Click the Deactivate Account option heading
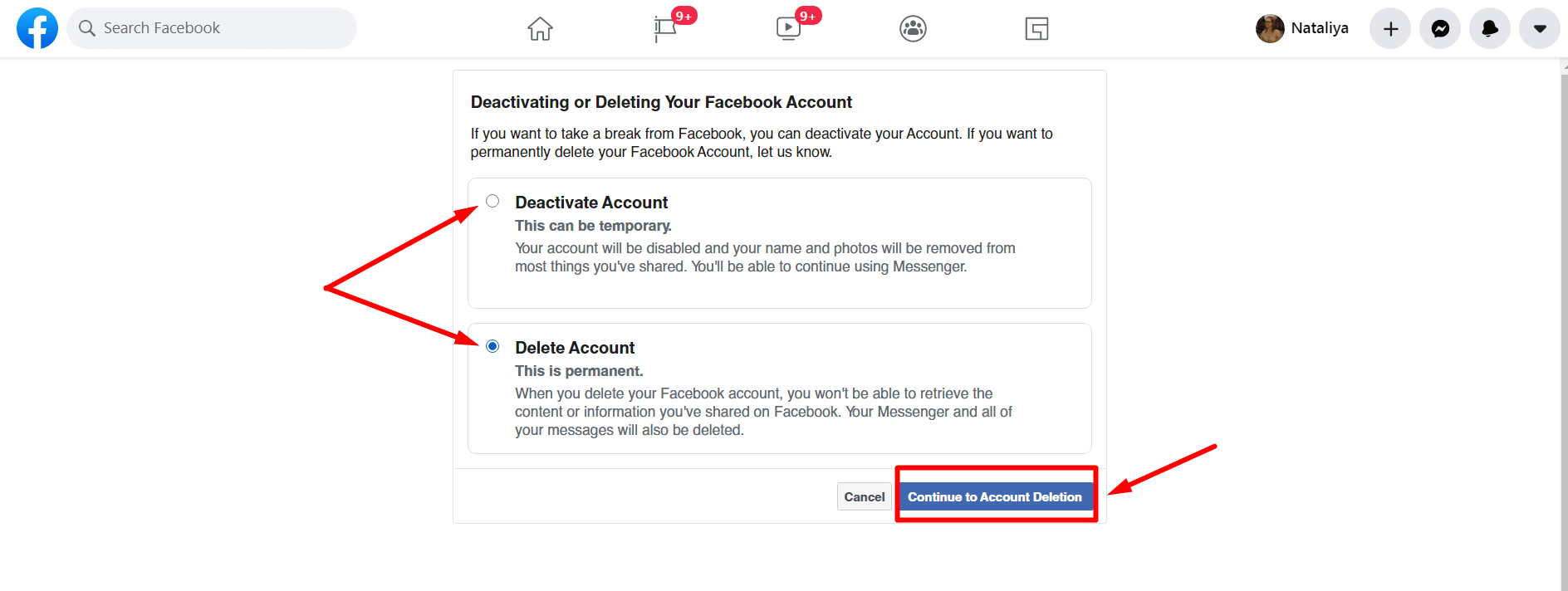 tap(591, 202)
